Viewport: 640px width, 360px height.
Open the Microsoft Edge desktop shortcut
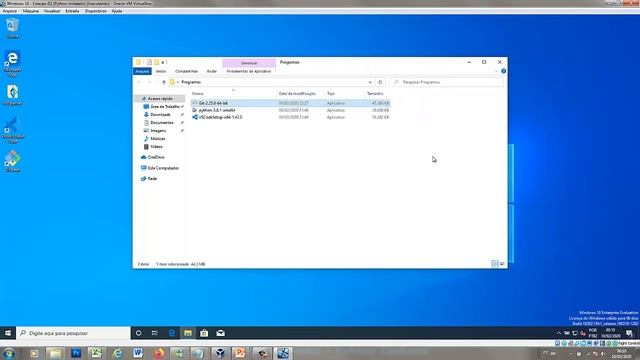coord(12,63)
